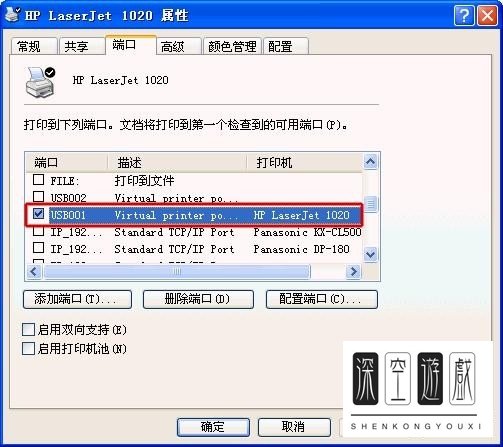Image resolution: width=503 pixels, height=447 pixels.
Task: Click the HP LaserJet 1020 printer icon
Action: coord(40,82)
